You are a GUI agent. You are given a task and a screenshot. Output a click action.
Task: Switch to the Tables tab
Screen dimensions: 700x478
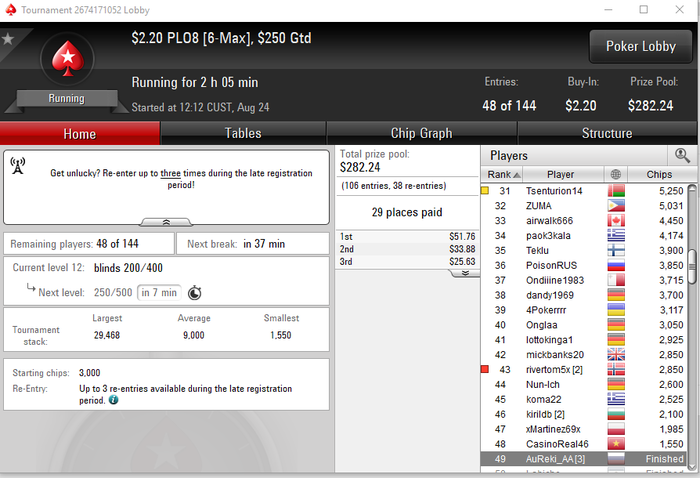(x=243, y=133)
